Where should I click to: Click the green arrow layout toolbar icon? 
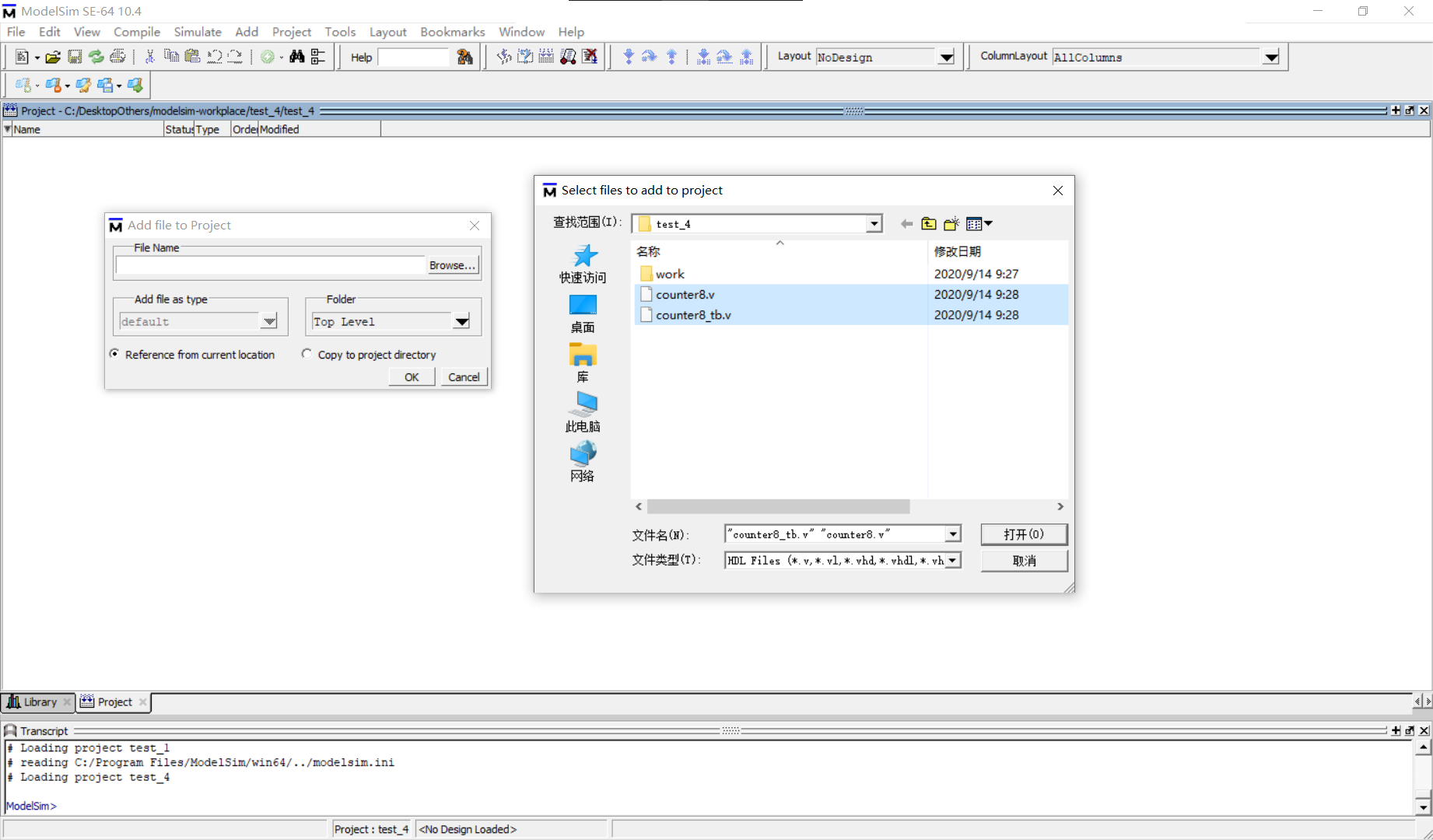pos(135,85)
